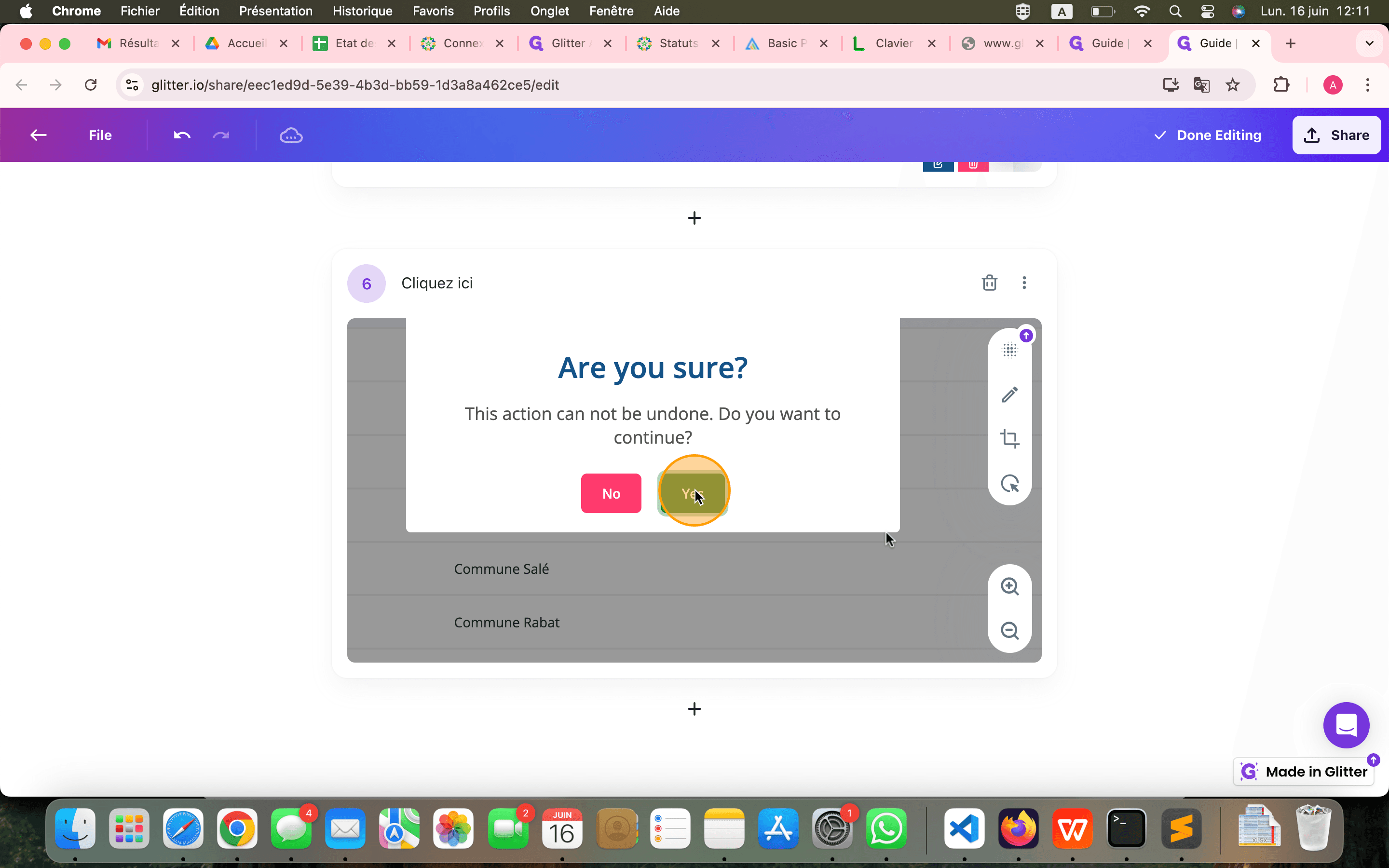Add a step below step 6
The image size is (1389, 868).
[694, 709]
